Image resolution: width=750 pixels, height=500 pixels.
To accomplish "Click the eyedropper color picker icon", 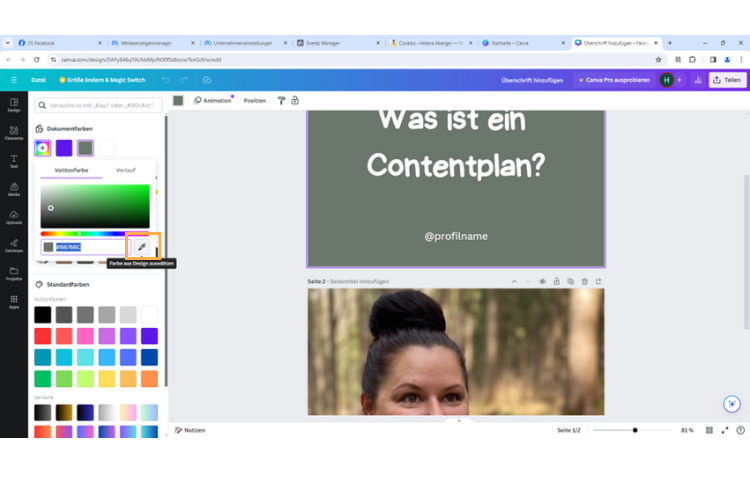I will [x=142, y=247].
